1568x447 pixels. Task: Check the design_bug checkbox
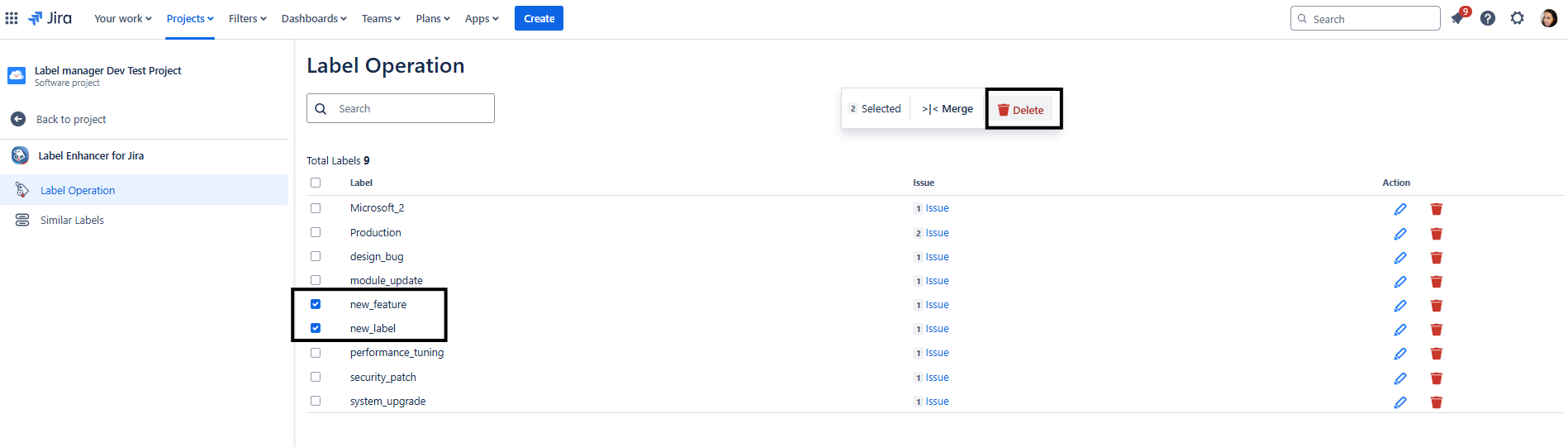316,256
